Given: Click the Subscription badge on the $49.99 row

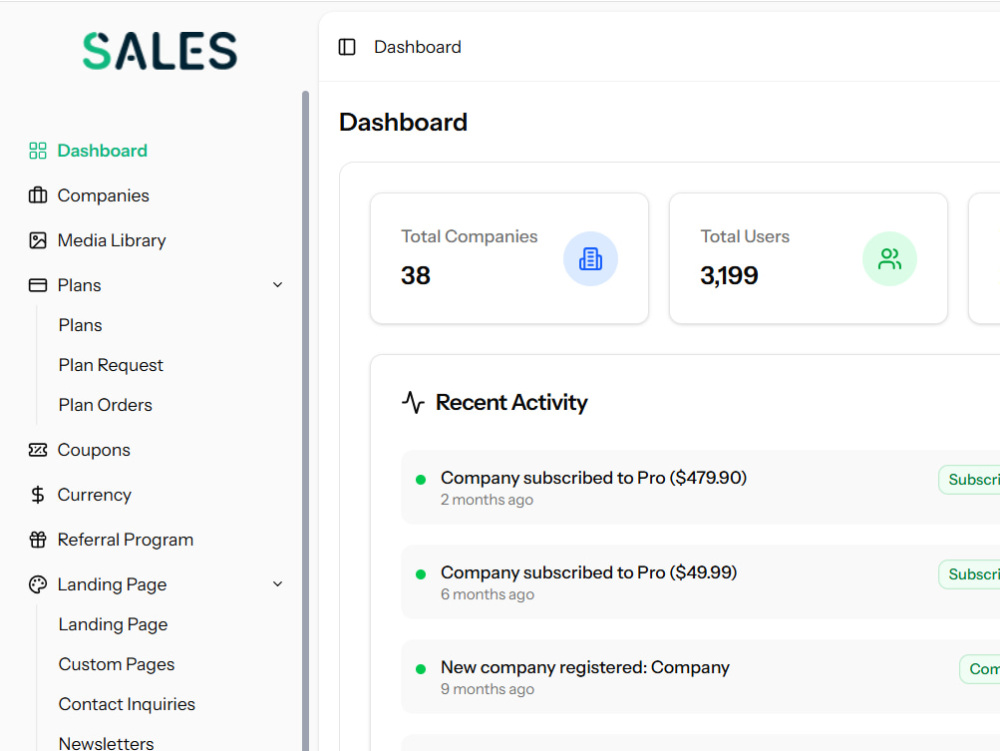Looking at the screenshot, I should (969, 574).
